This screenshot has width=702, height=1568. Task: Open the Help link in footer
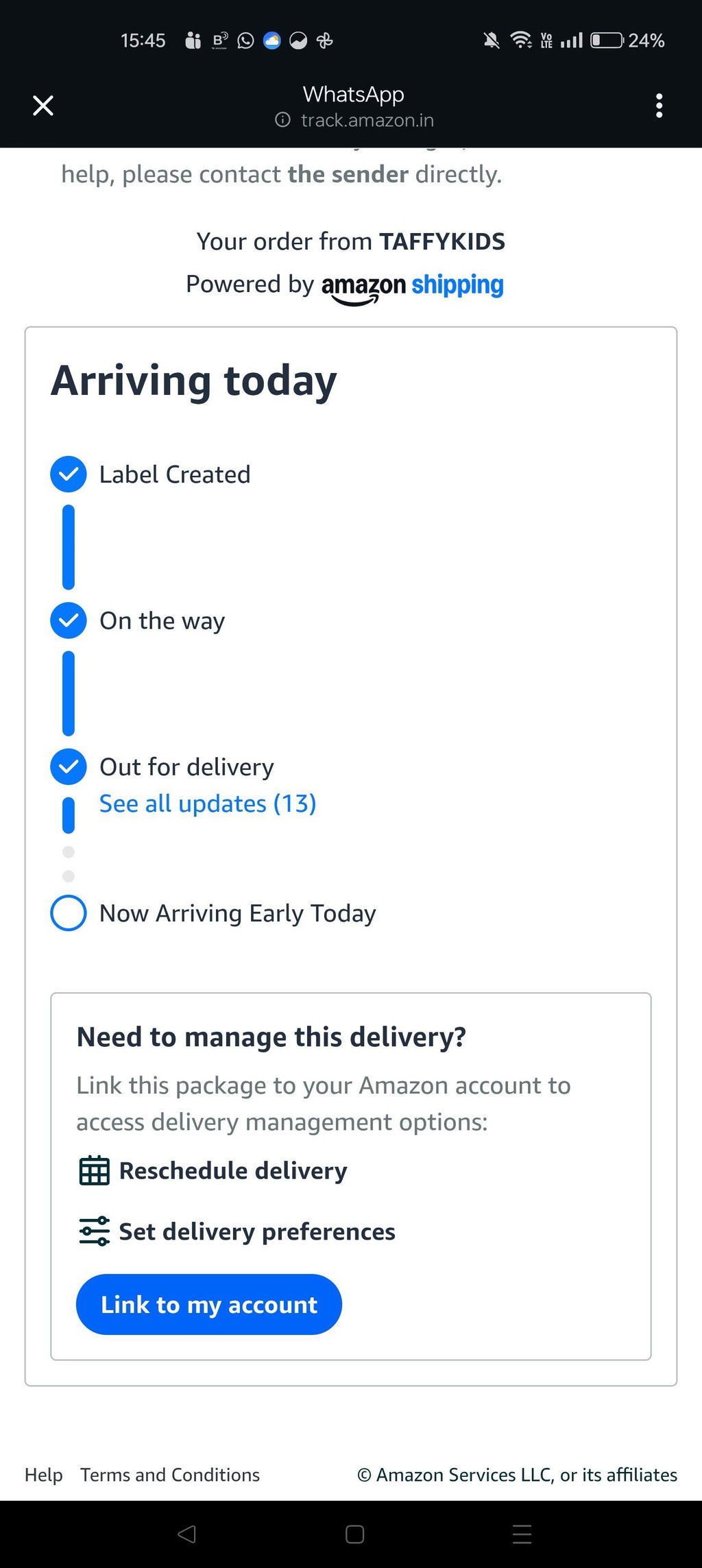[x=44, y=1475]
